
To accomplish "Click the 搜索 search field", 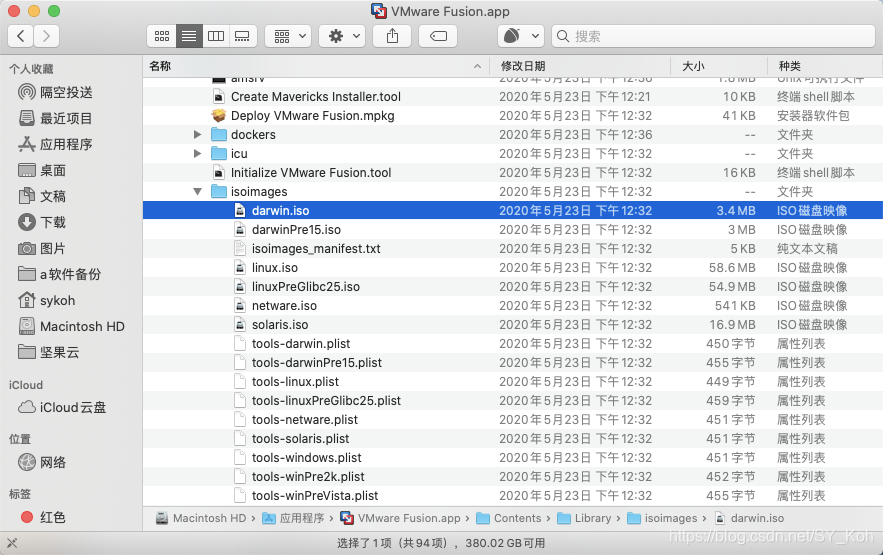I will [713, 37].
